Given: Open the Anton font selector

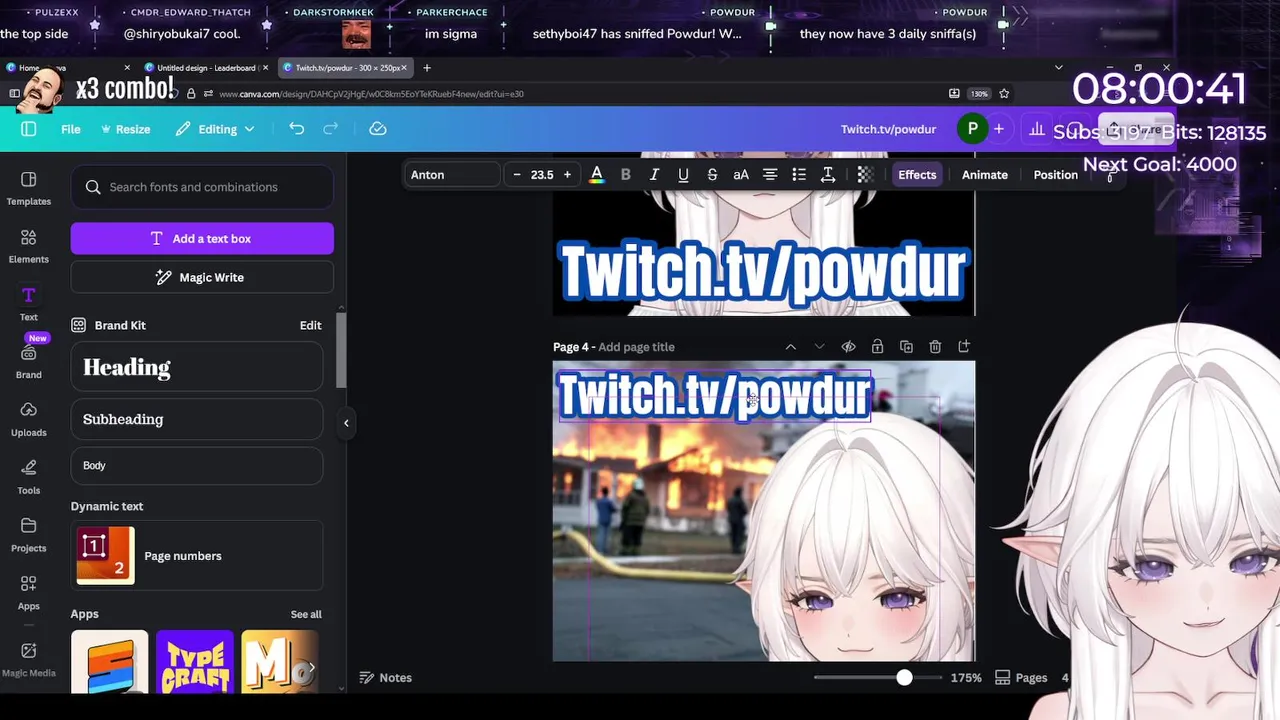Looking at the screenshot, I should [x=451, y=175].
